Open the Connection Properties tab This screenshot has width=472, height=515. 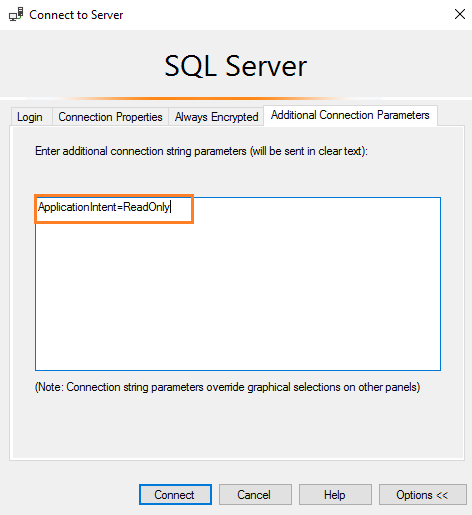110,117
